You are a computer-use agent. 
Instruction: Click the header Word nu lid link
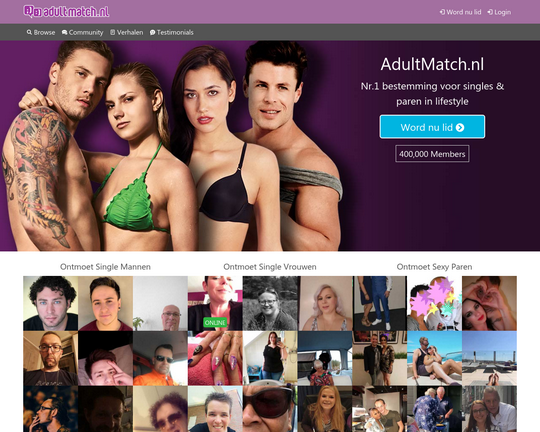click(x=460, y=12)
